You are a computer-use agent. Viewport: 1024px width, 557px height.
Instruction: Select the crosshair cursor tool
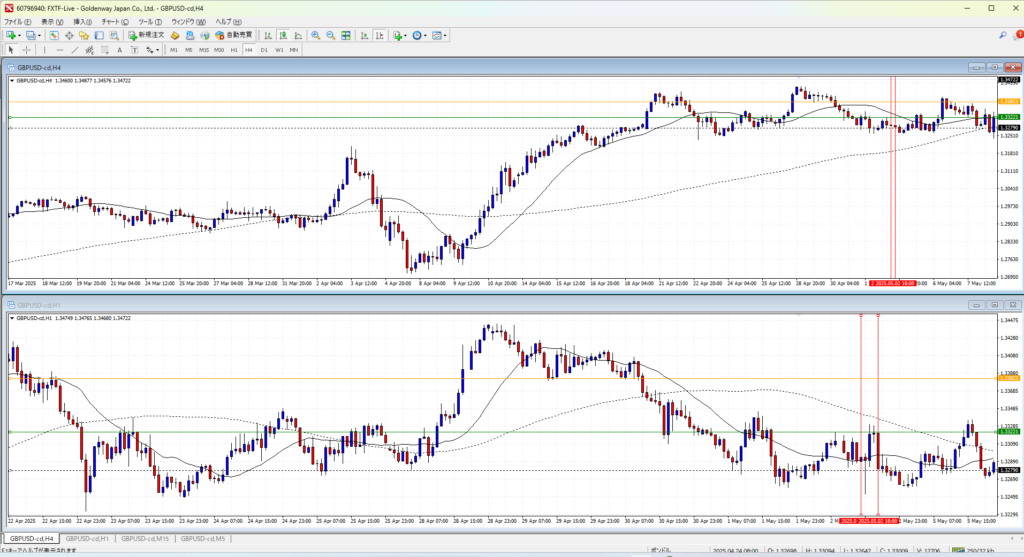point(27,49)
